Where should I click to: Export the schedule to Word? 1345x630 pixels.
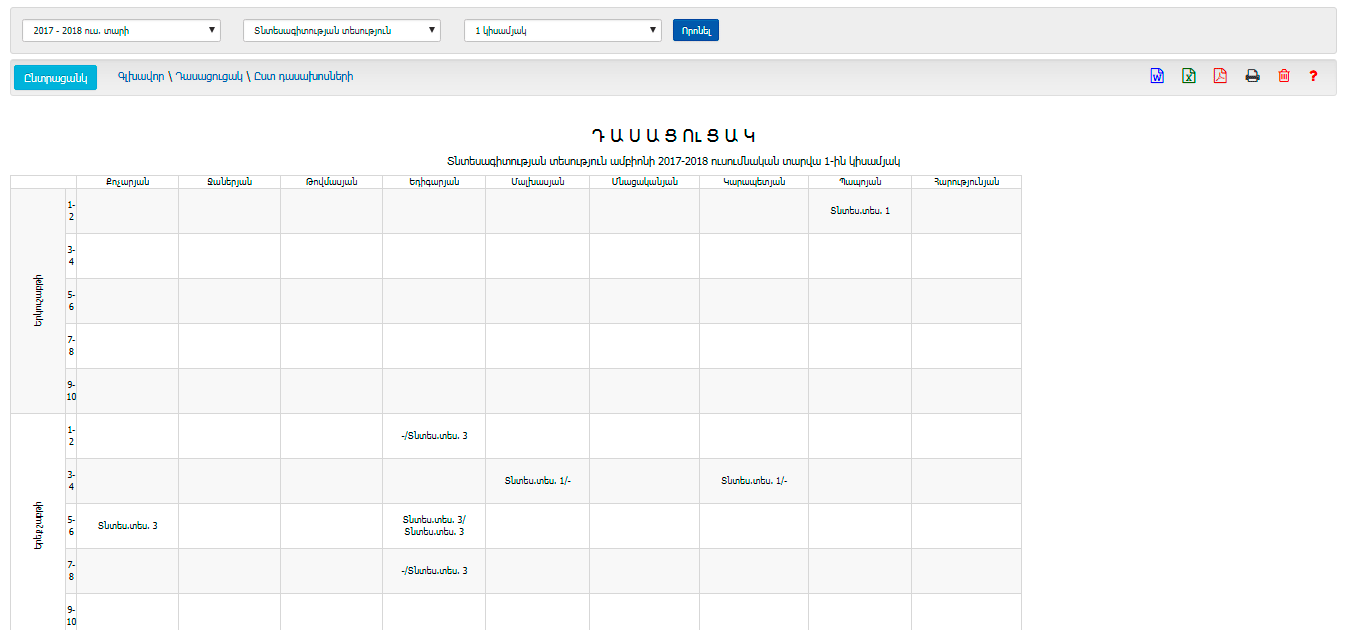[x=1157, y=76]
